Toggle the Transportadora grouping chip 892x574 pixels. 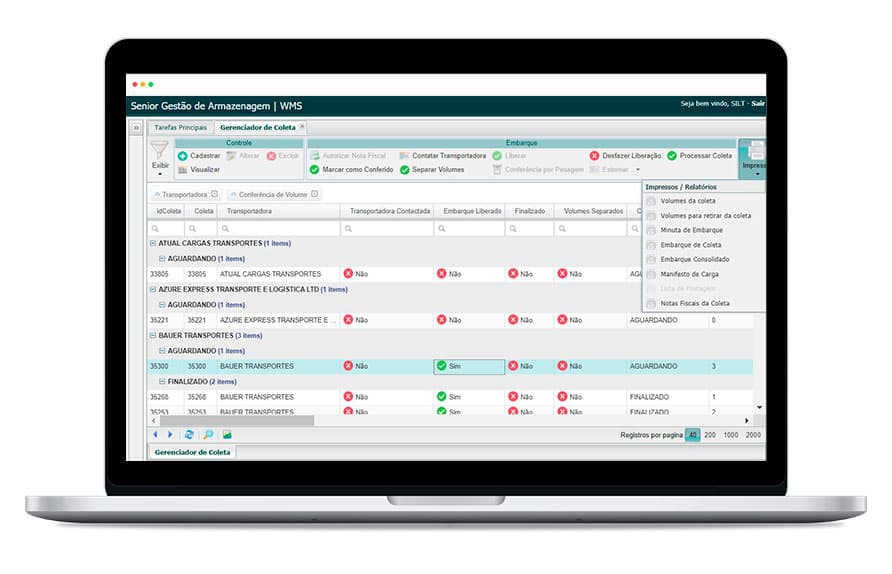[x=184, y=195]
